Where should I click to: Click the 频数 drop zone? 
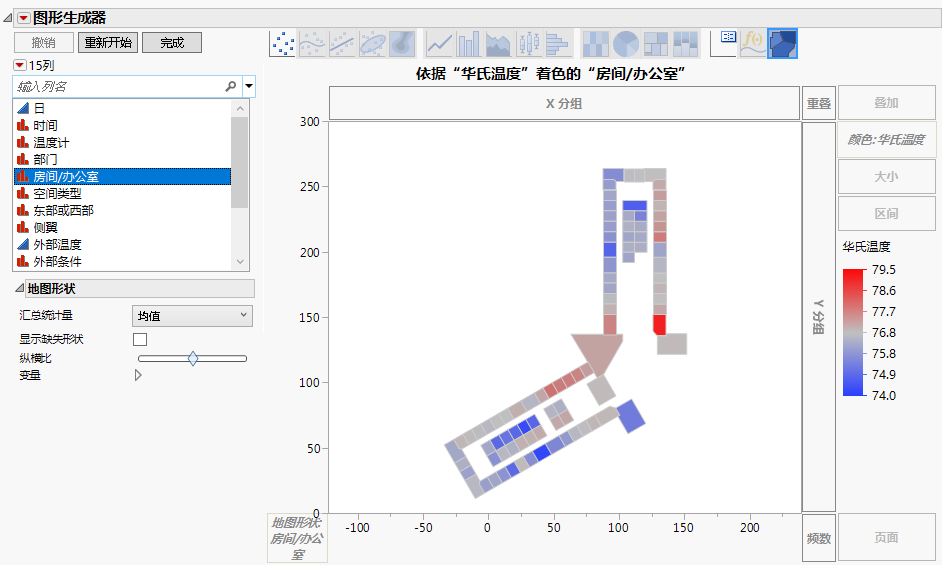coord(818,538)
